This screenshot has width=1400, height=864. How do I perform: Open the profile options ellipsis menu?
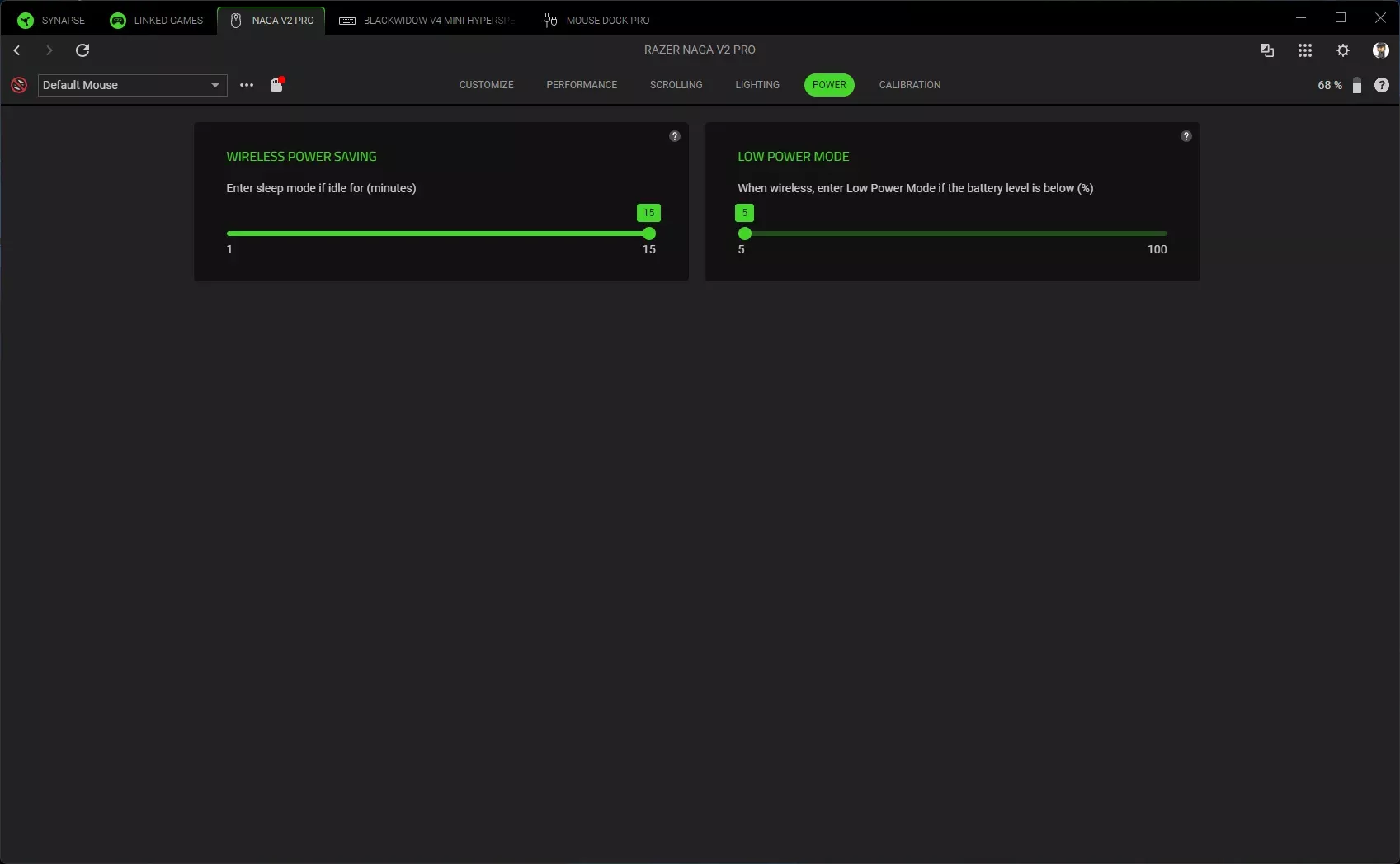(247, 85)
